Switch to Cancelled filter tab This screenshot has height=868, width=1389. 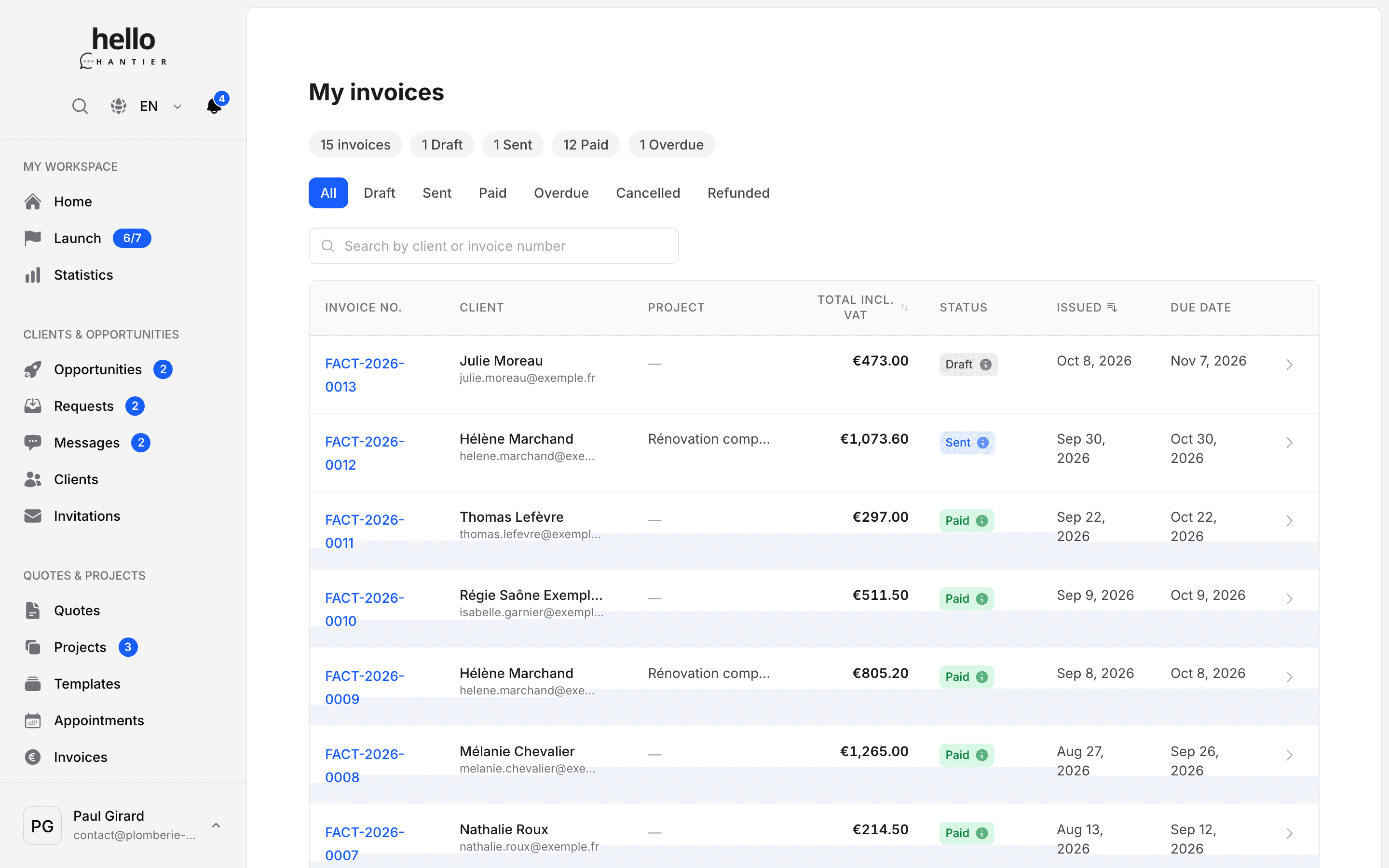click(647, 193)
